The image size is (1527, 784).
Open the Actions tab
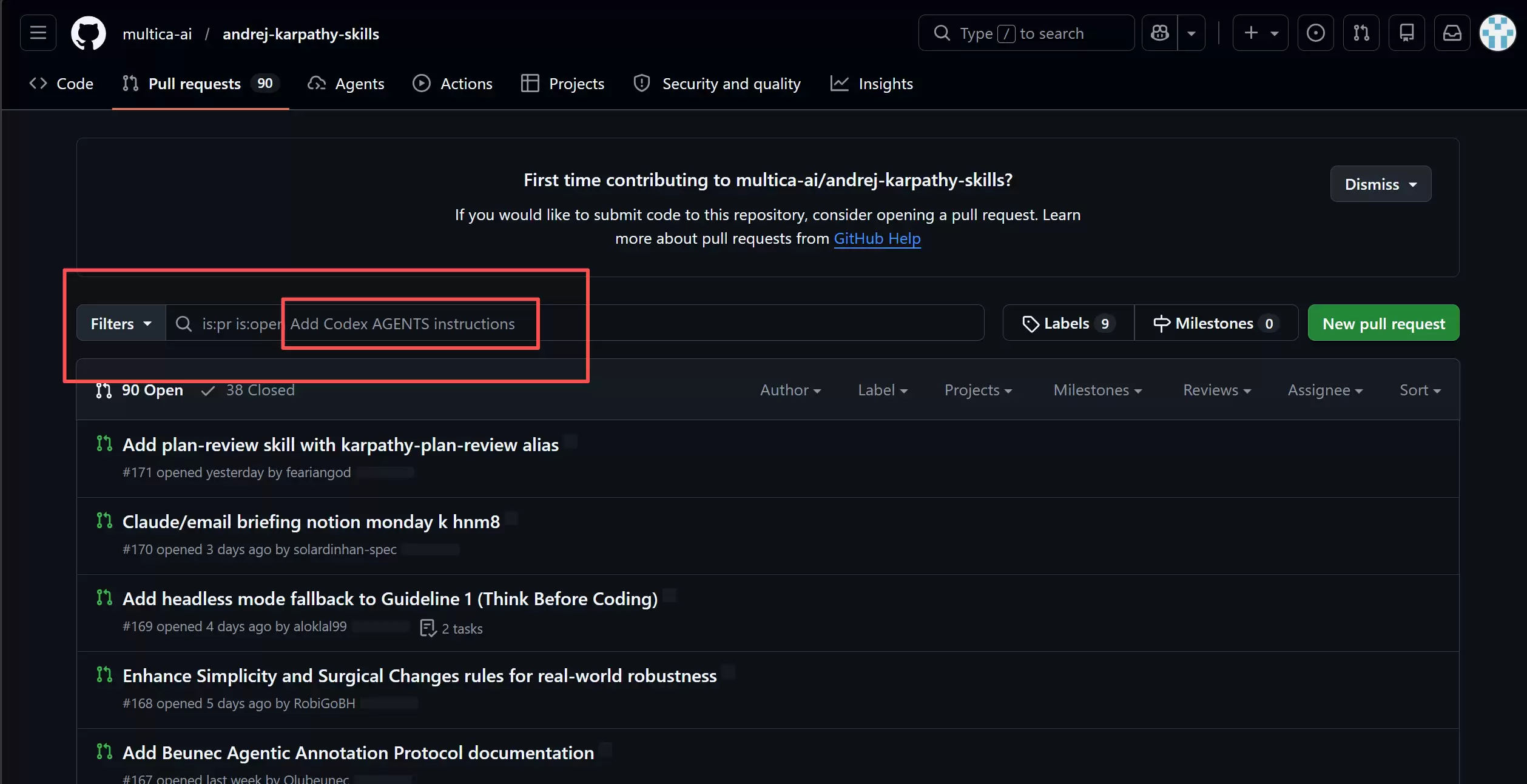pos(453,84)
